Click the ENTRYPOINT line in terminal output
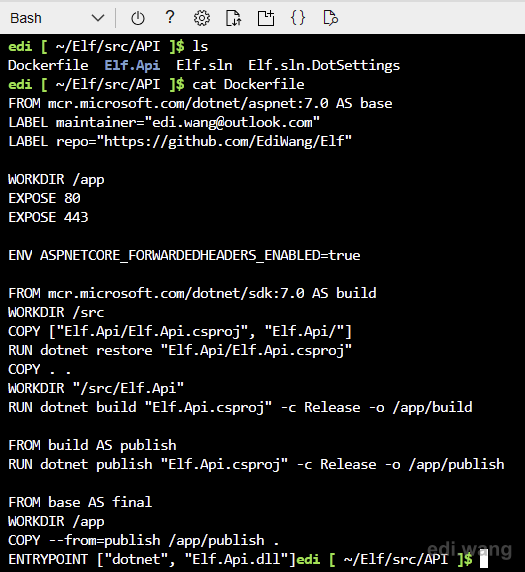 coord(152,559)
